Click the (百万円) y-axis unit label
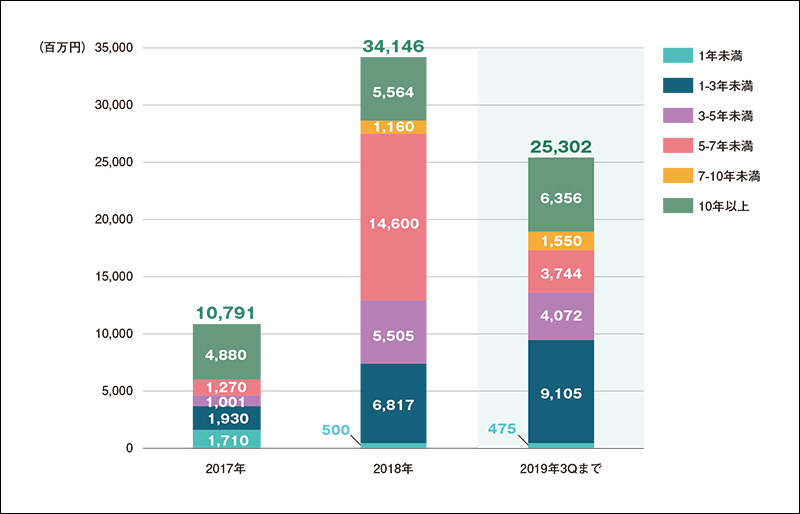800x514 pixels. (62, 48)
